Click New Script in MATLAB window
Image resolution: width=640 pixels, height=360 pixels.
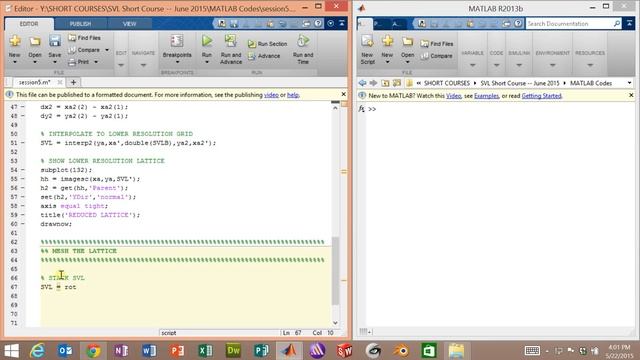point(367,50)
